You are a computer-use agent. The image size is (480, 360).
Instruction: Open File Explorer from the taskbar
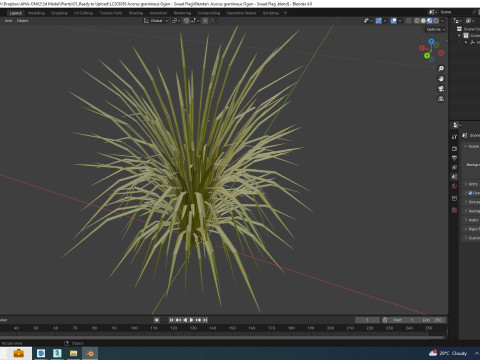pos(73,353)
